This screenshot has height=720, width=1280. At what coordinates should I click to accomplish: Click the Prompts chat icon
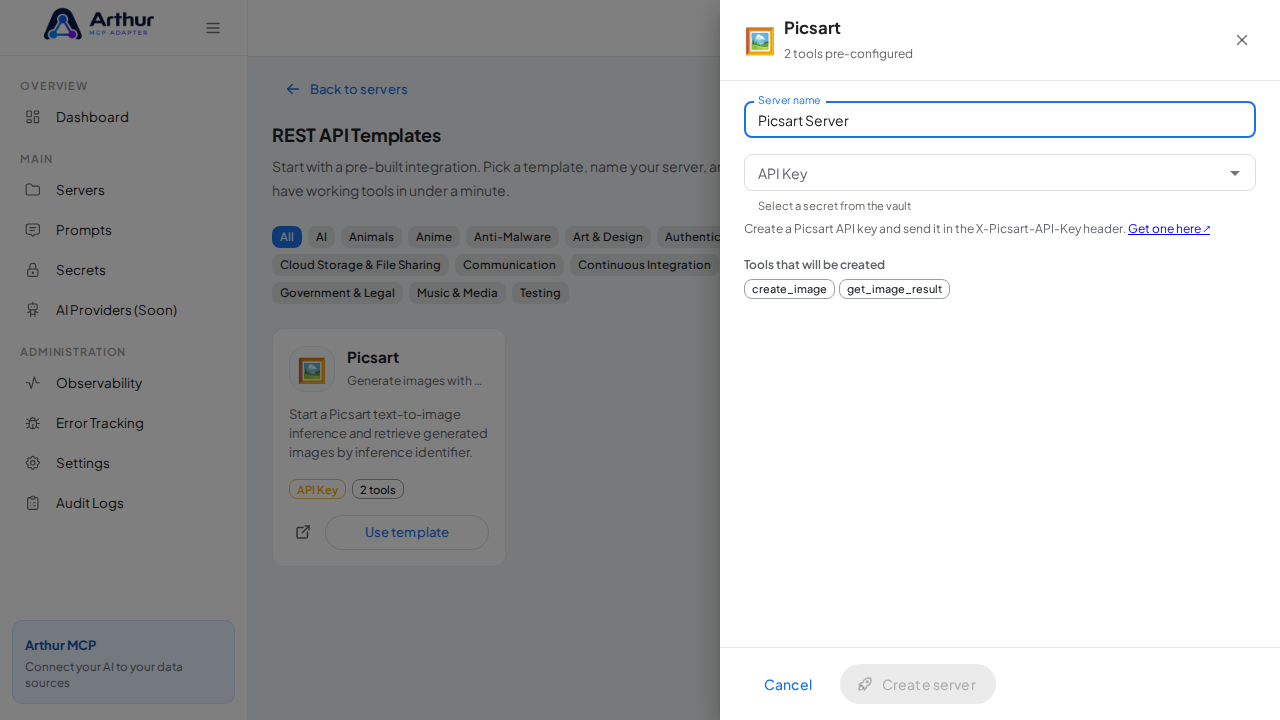(x=33, y=230)
